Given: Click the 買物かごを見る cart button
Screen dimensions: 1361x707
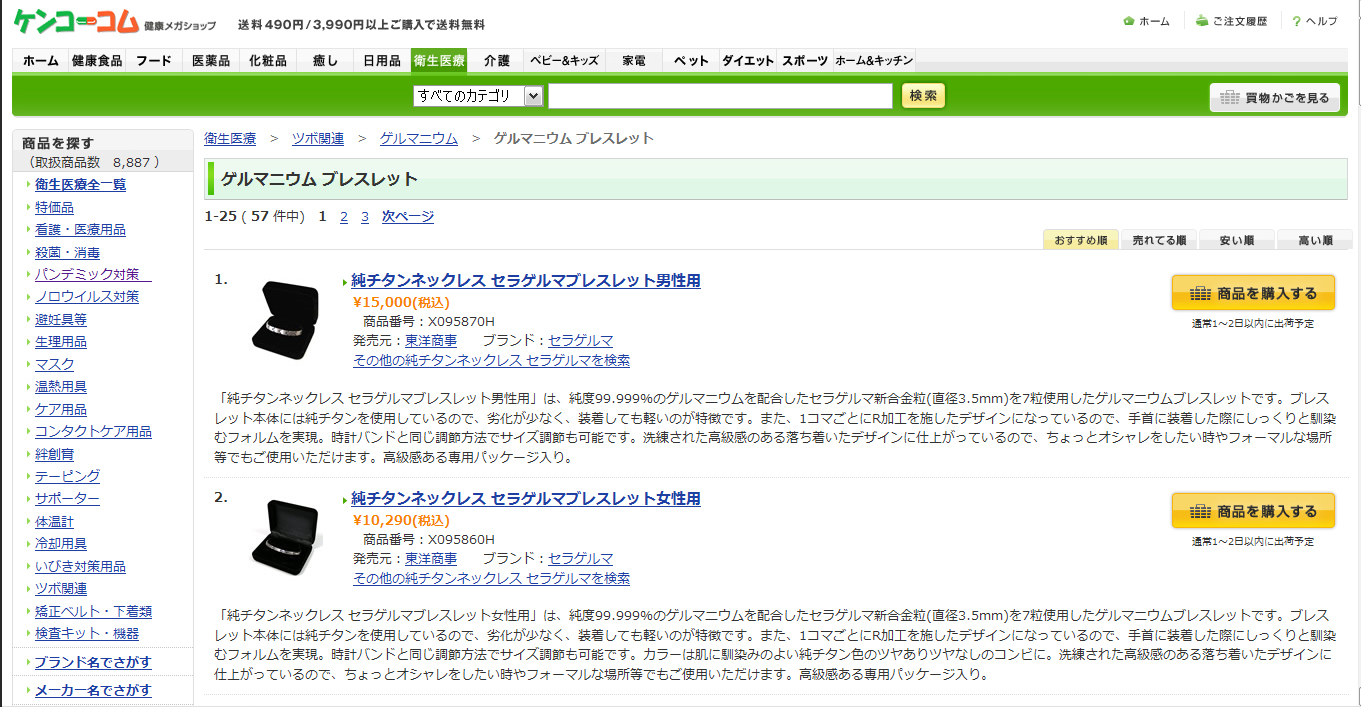Looking at the screenshot, I should 1274,98.
